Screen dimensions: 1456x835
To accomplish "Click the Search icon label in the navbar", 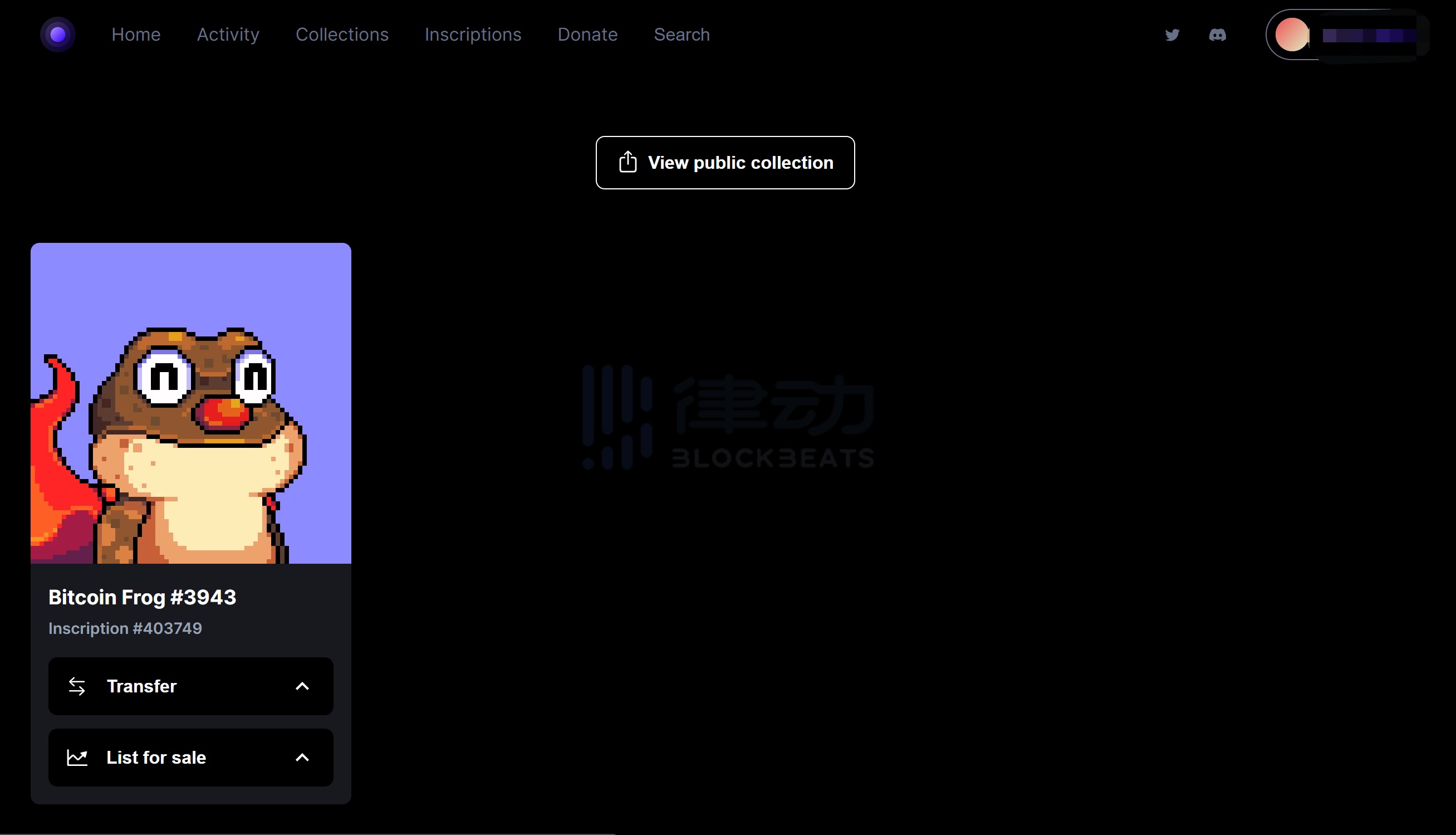I will [x=681, y=35].
